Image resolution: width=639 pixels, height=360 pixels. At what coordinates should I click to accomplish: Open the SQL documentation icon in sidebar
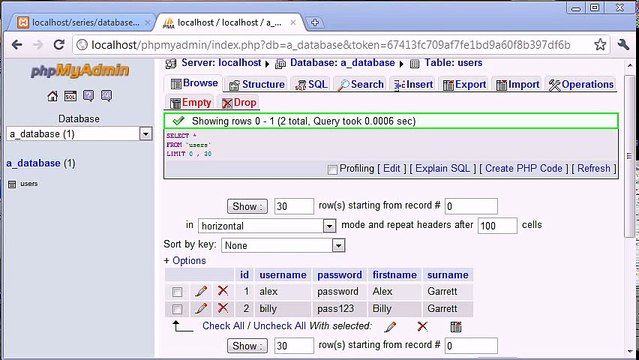pos(106,96)
